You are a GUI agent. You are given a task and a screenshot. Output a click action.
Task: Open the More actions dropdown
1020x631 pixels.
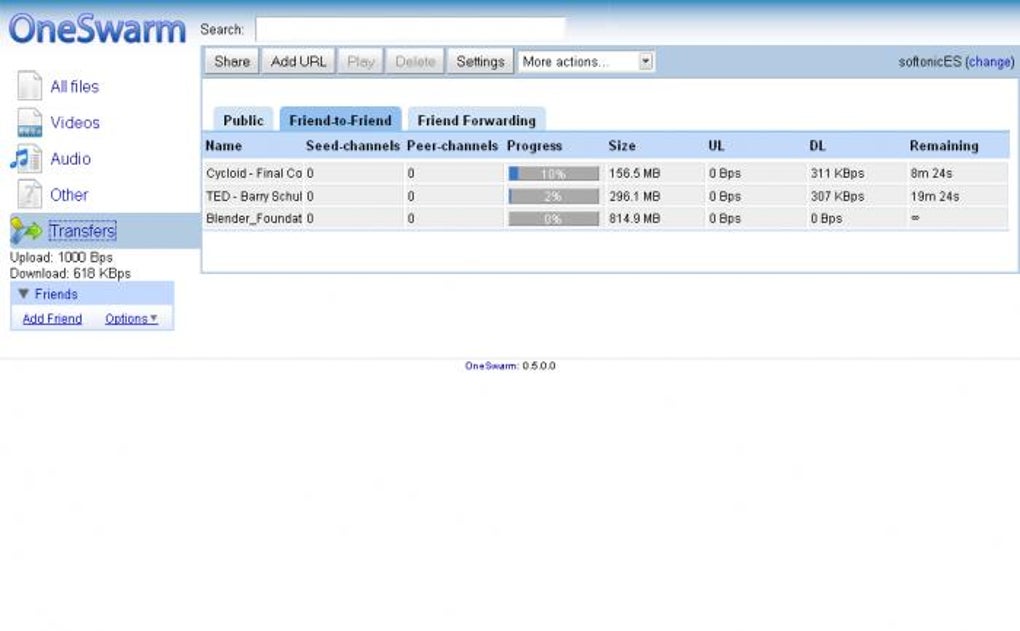[x=585, y=62]
